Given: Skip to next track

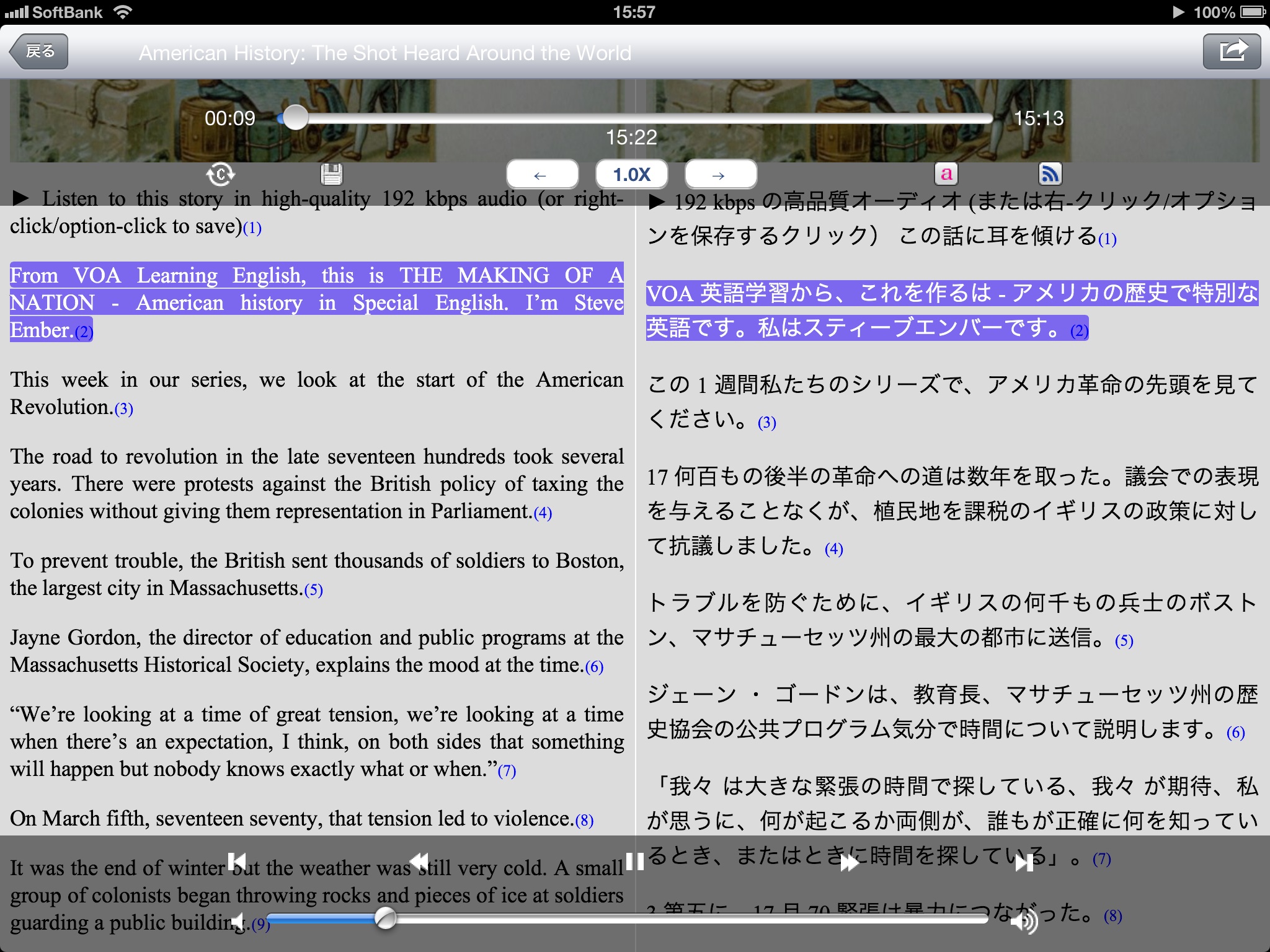Looking at the screenshot, I should point(1024,863).
